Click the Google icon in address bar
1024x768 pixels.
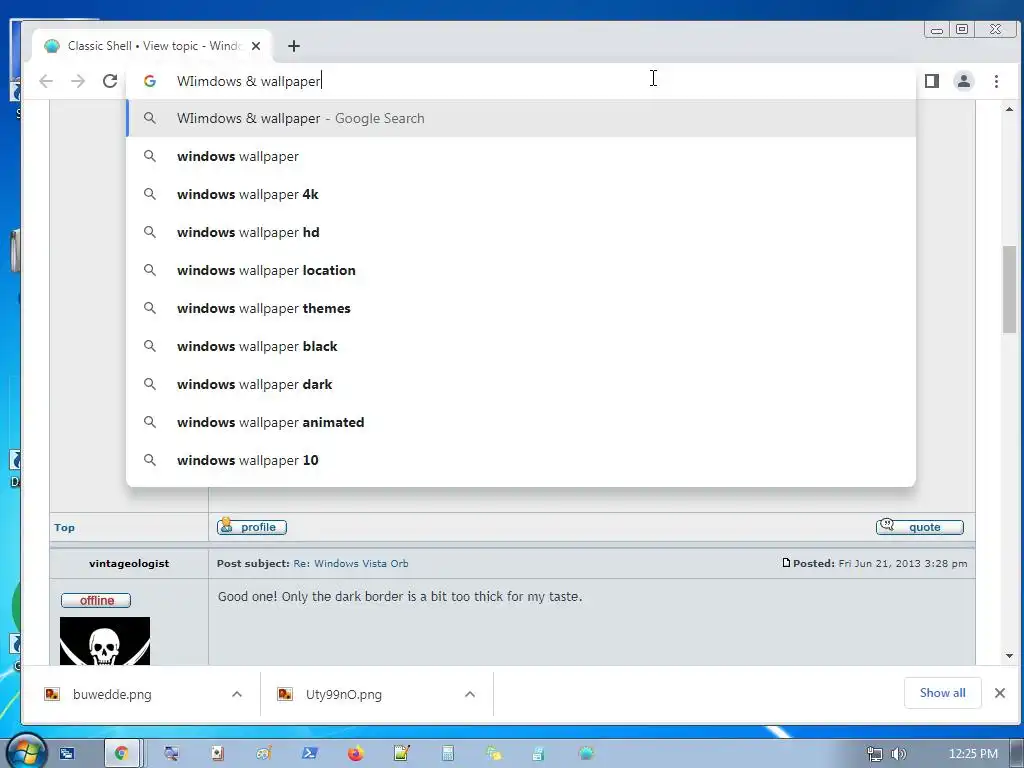tap(150, 81)
